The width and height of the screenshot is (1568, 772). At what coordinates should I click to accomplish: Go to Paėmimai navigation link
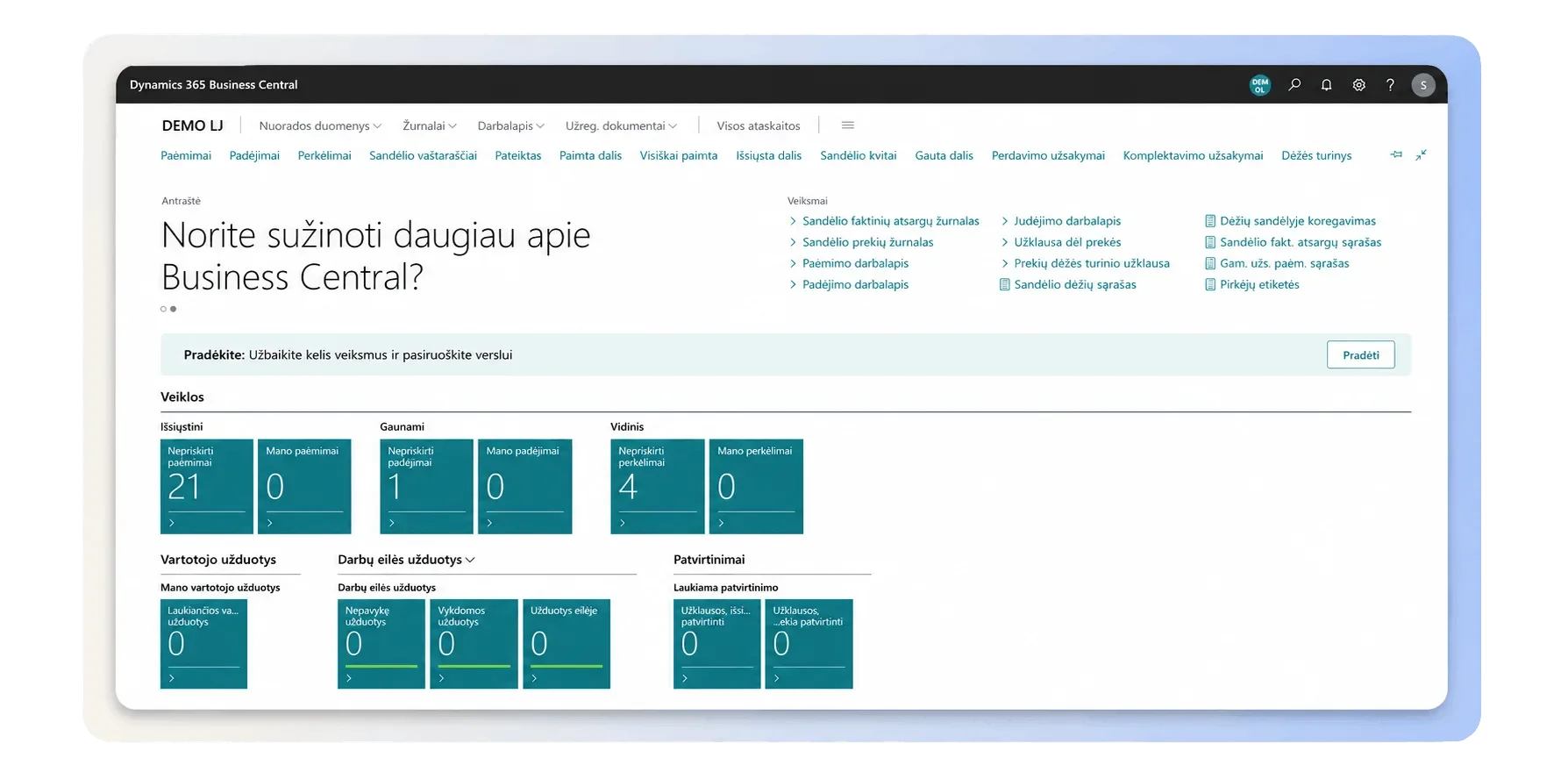[186, 155]
